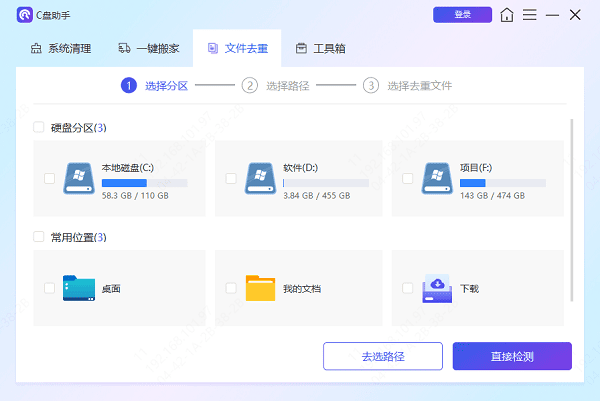
Task: Tick the checkbox next to 下载
Action: (x=407, y=288)
